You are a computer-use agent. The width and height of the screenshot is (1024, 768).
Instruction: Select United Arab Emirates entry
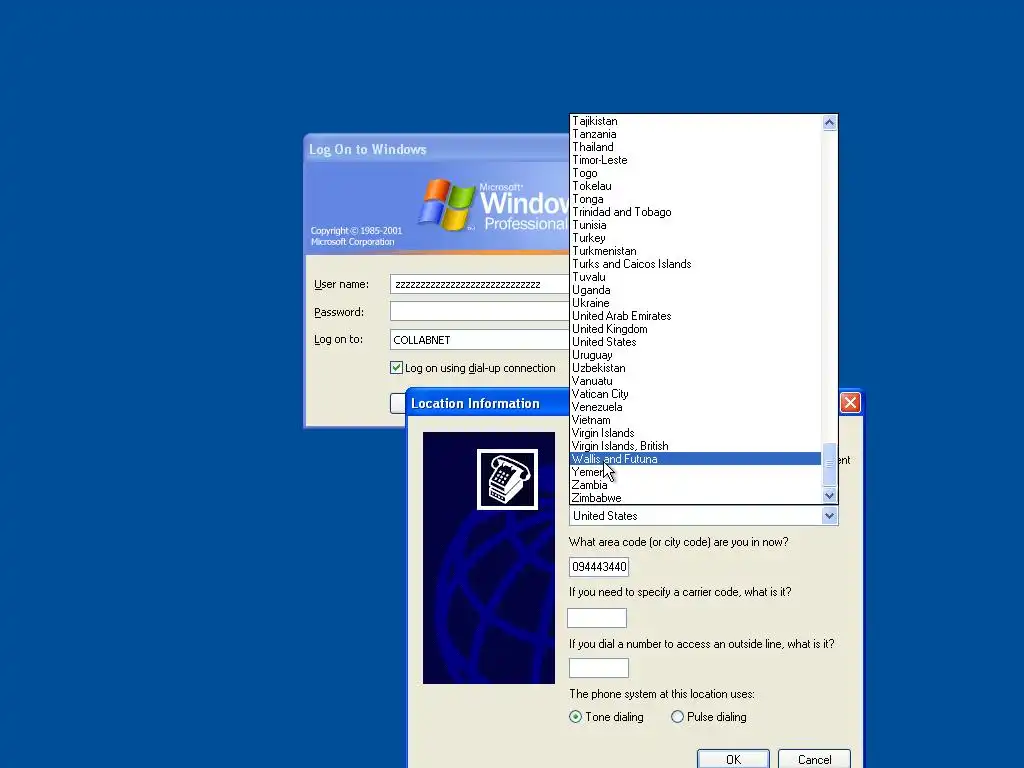696,316
